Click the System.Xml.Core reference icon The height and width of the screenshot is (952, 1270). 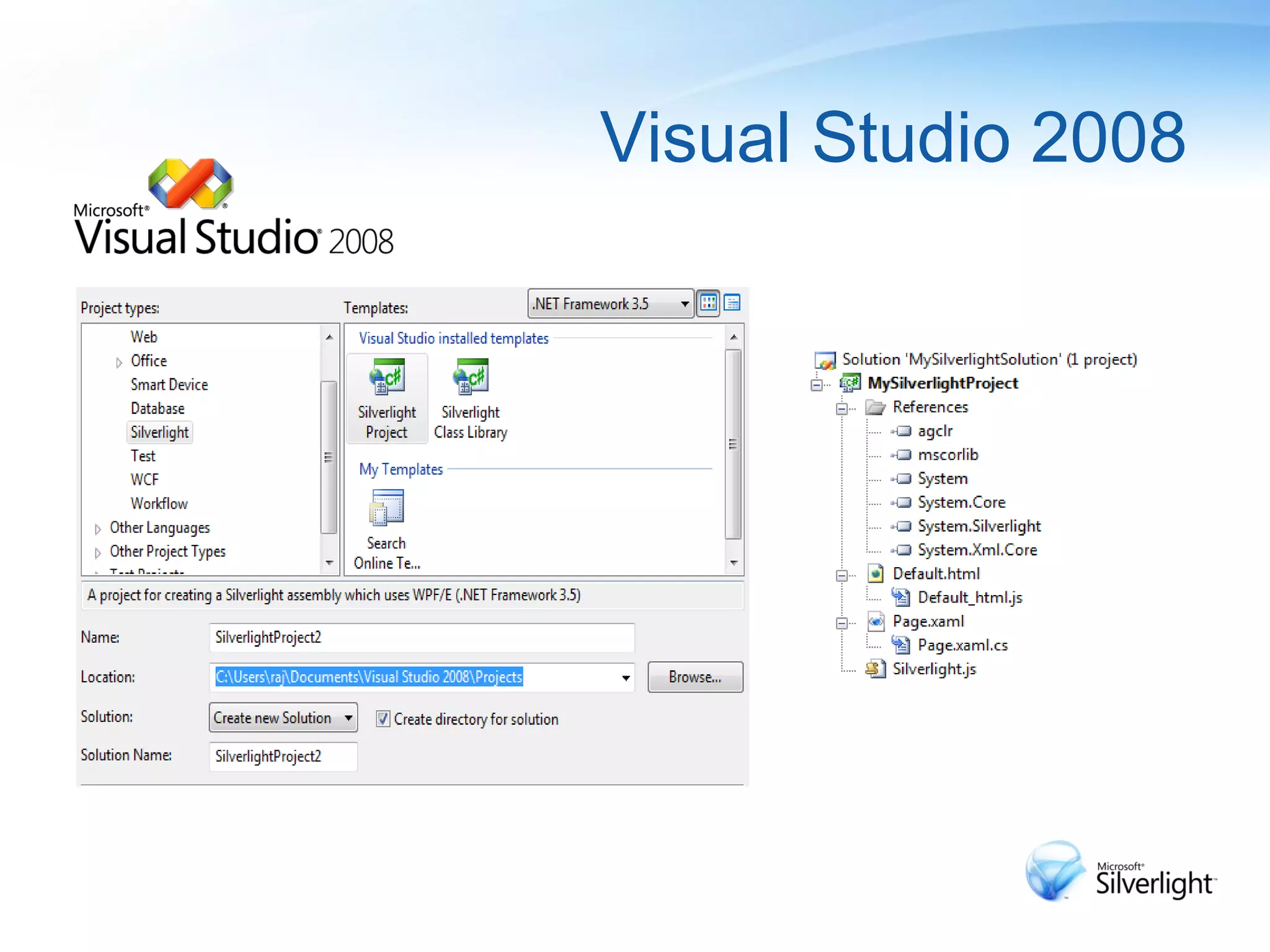tap(901, 550)
